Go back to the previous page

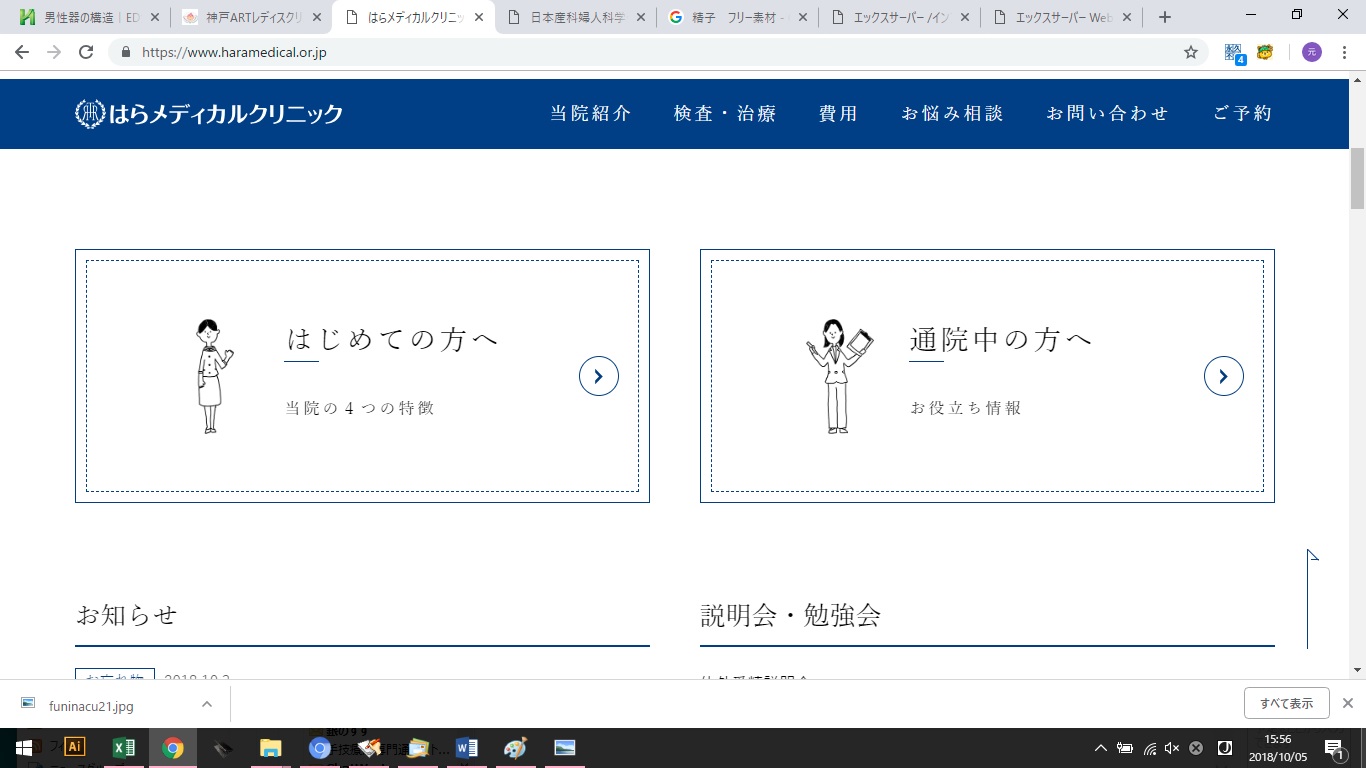(x=22, y=52)
